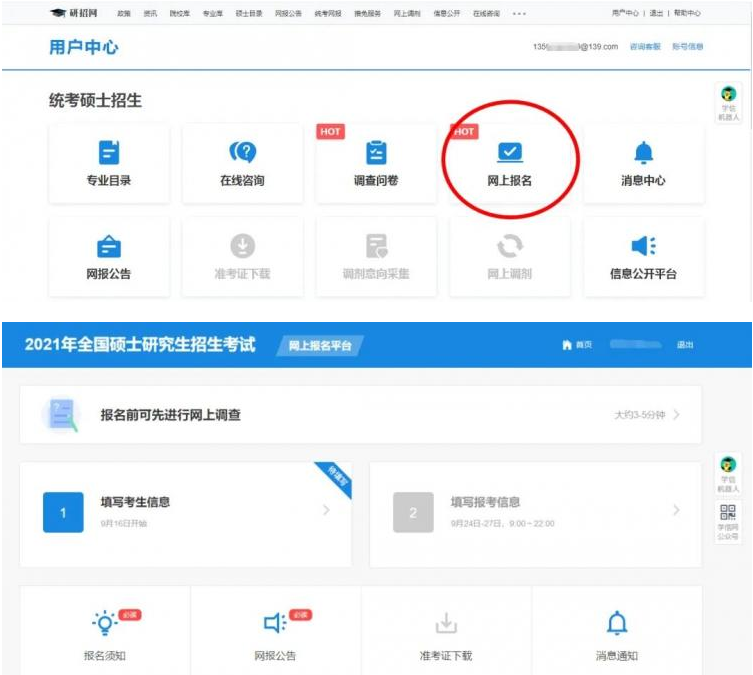The height and width of the screenshot is (675, 753).
Task: Open 消息通知 bell icon
Action: (617, 623)
